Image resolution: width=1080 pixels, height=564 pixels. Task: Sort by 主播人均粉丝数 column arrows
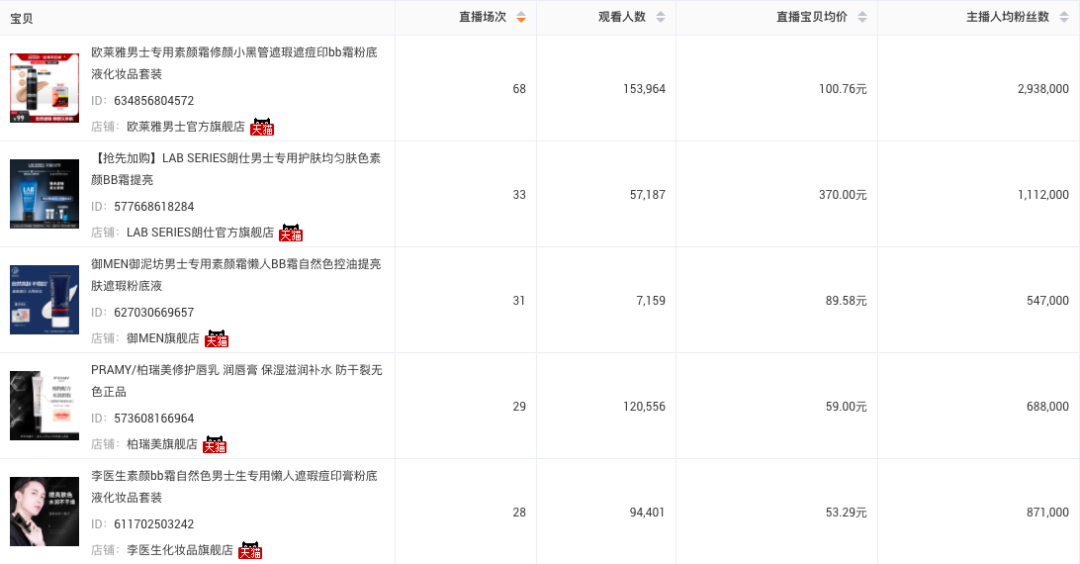tap(1063, 17)
